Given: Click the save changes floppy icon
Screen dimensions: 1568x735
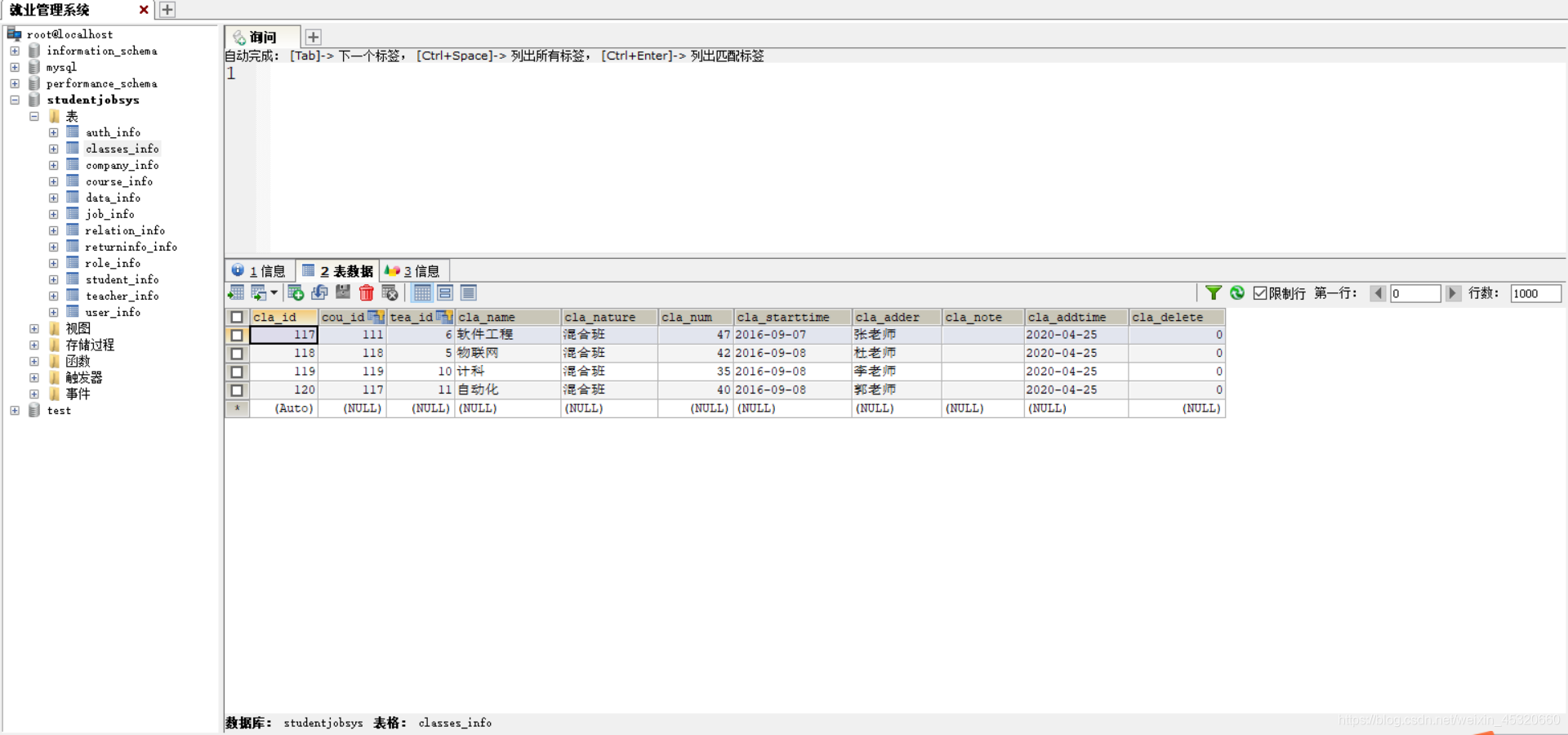Looking at the screenshot, I should (343, 292).
